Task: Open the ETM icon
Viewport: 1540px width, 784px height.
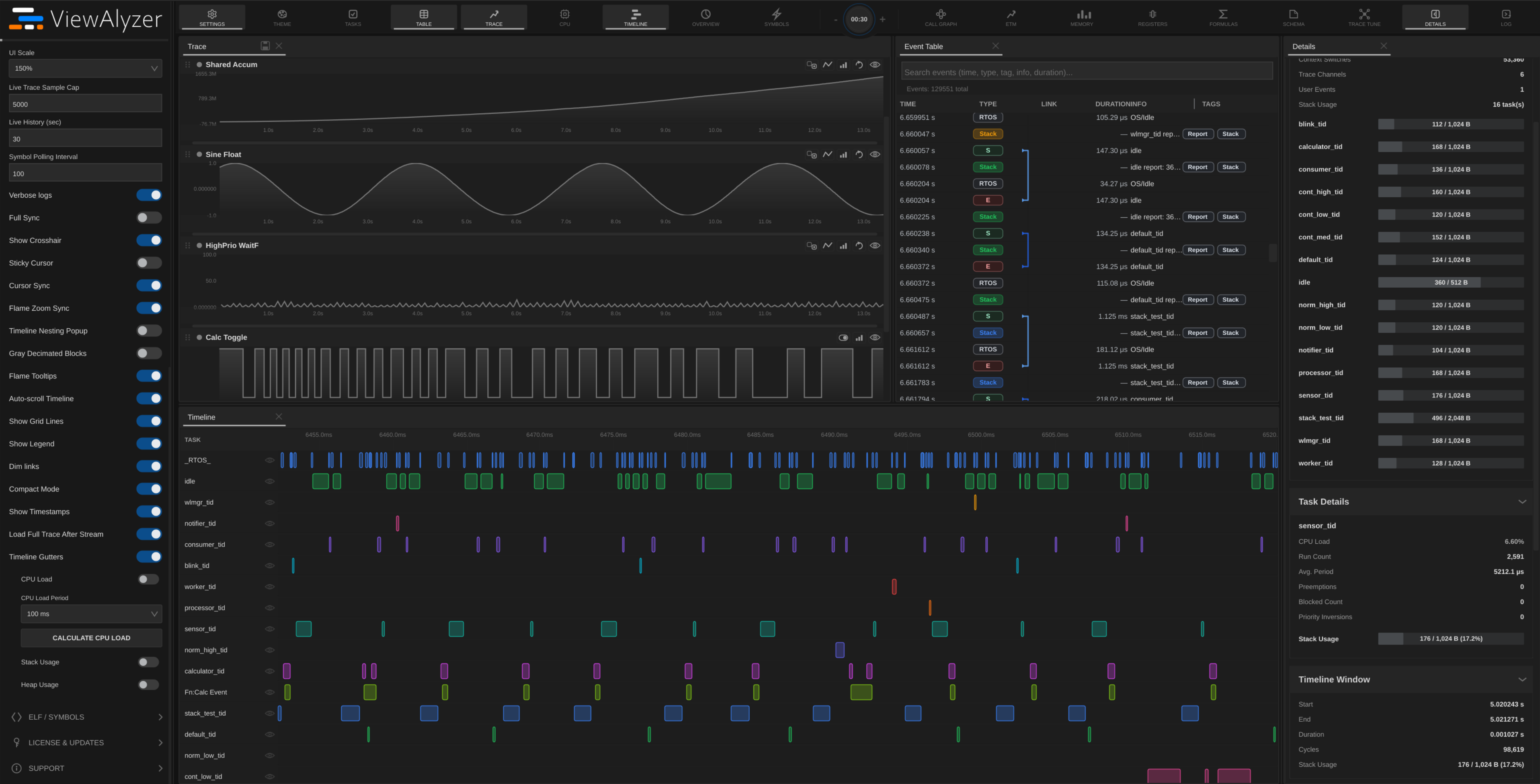Action: coord(1011,17)
